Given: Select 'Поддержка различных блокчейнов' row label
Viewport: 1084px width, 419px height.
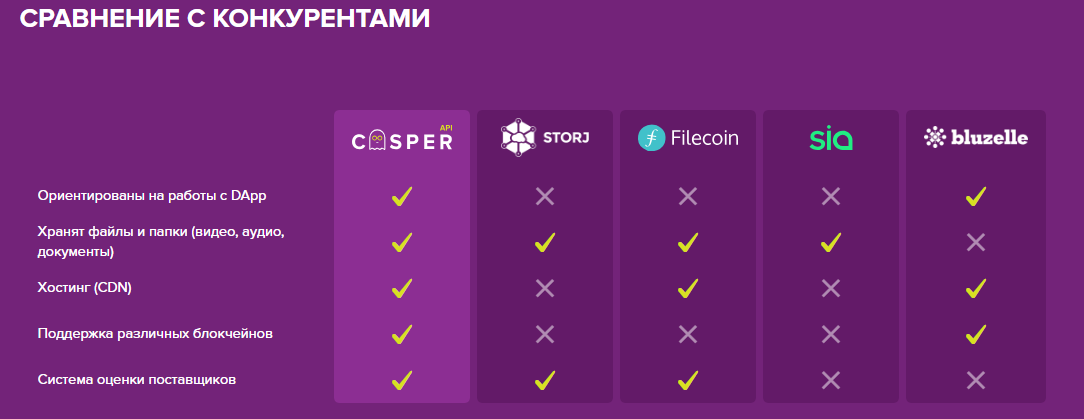Looking at the screenshot, I should coord(156,334).
